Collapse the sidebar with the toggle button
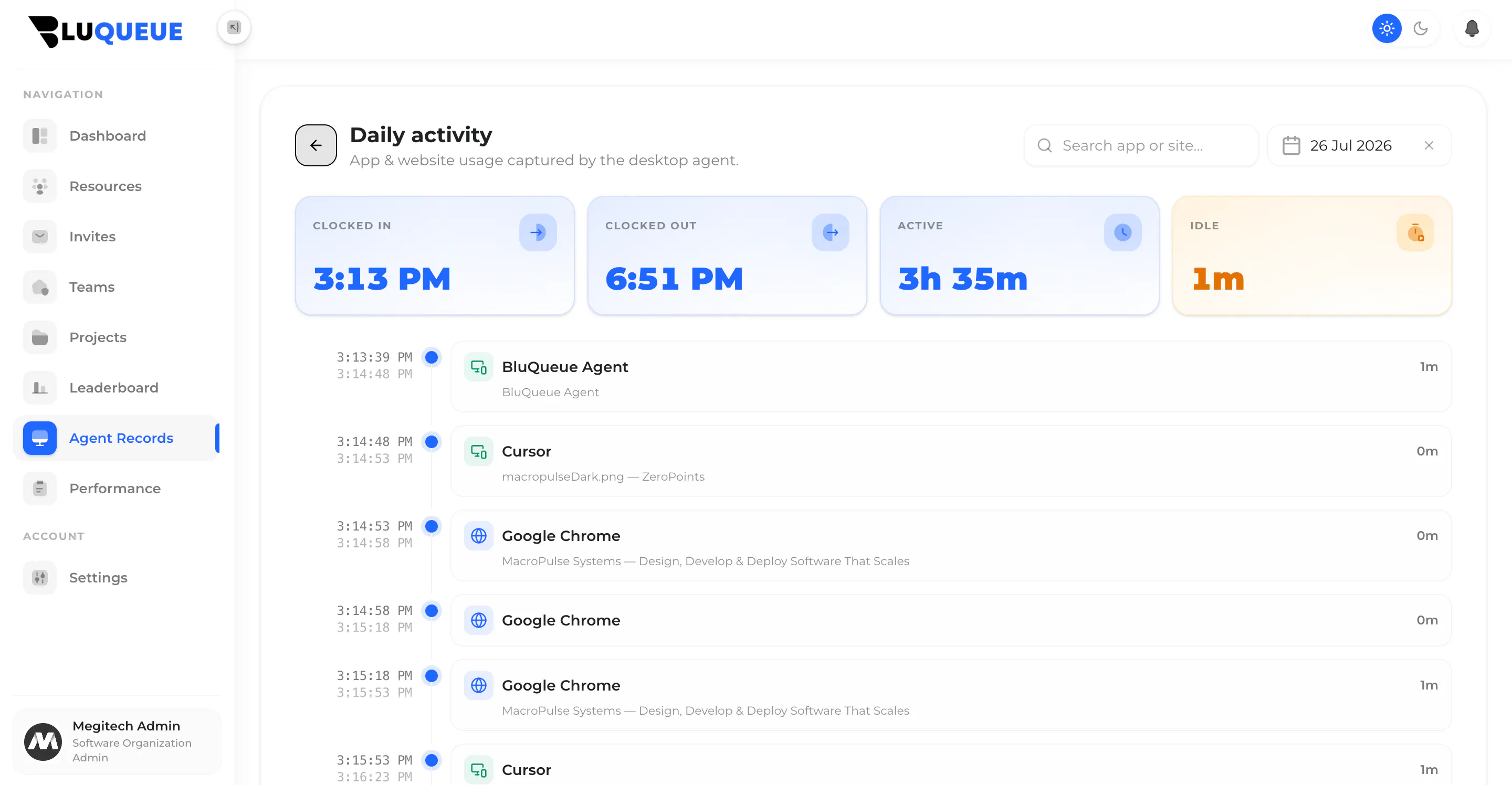The width and height of the screenshot is (1512, 785). (x=234, y=28)
